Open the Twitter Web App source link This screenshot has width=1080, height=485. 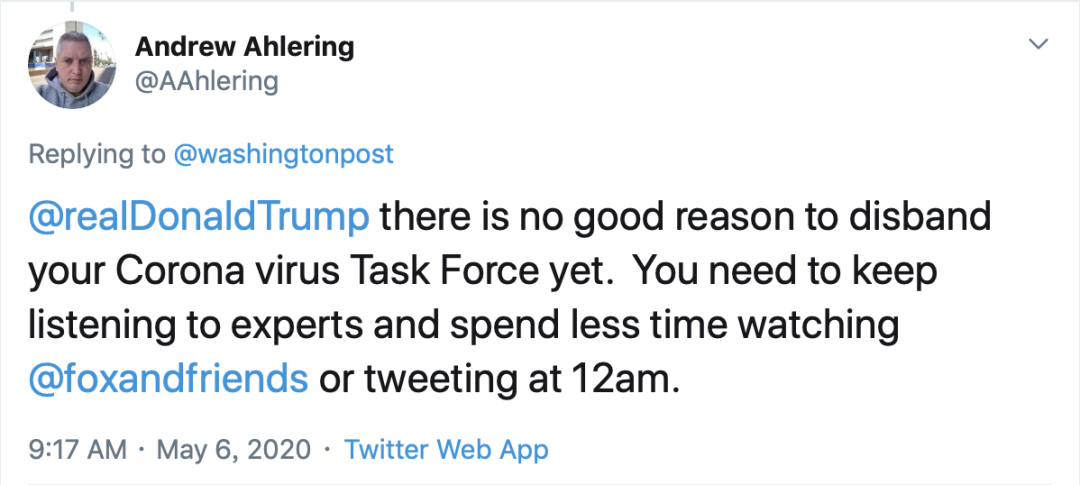click(446, 449)
